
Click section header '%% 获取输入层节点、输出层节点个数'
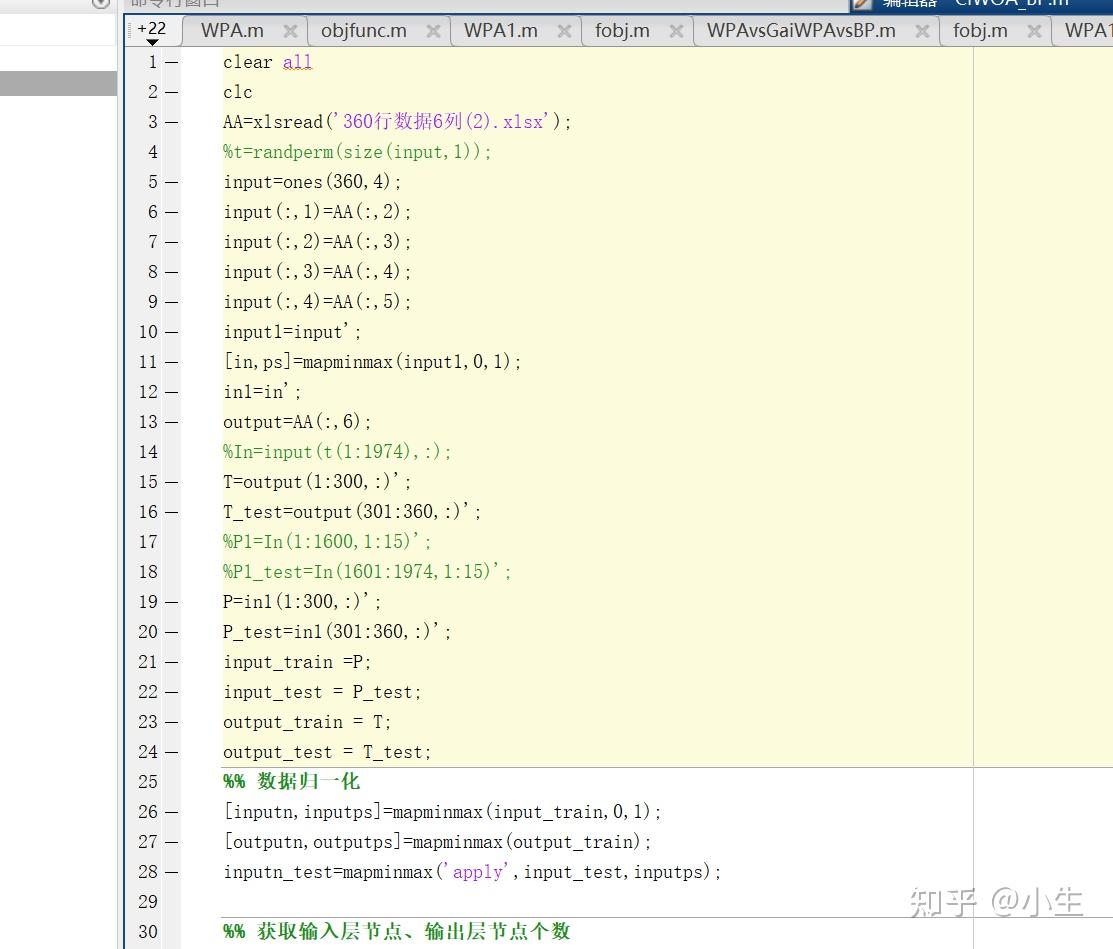point(397,931)
